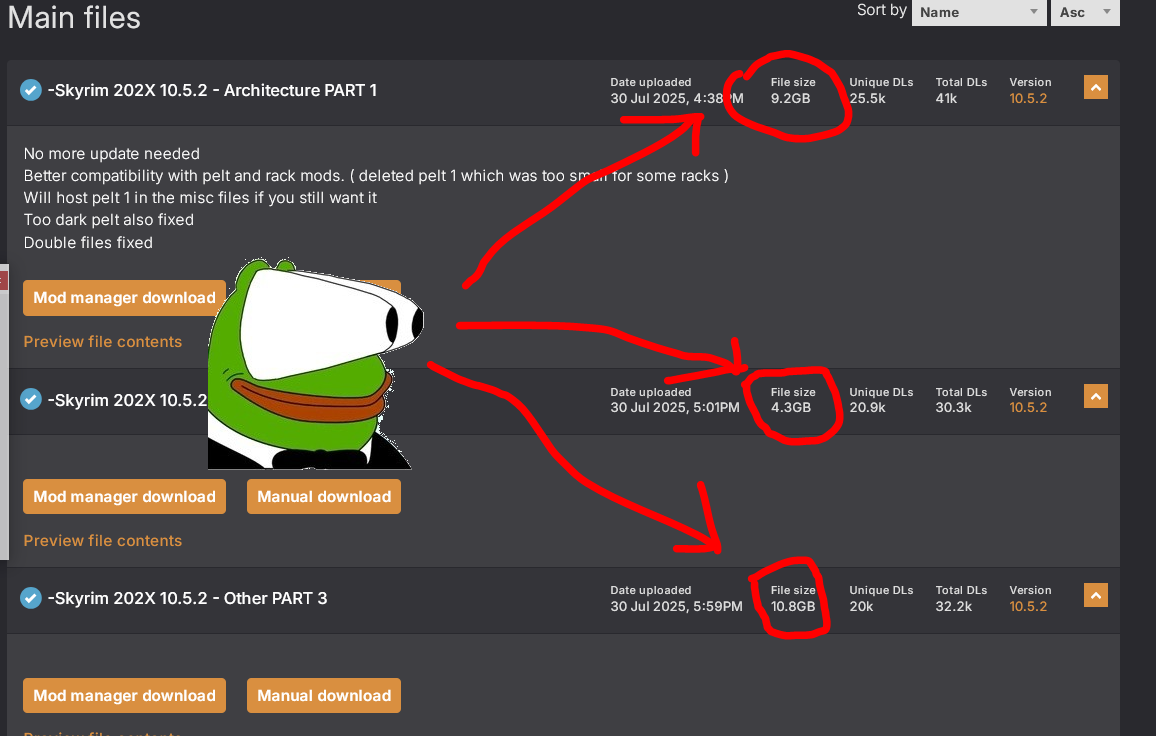Click the checkmark icon beside Architecture PART 1
This screenshot has width=1156, height=736.
pos(31,90)
